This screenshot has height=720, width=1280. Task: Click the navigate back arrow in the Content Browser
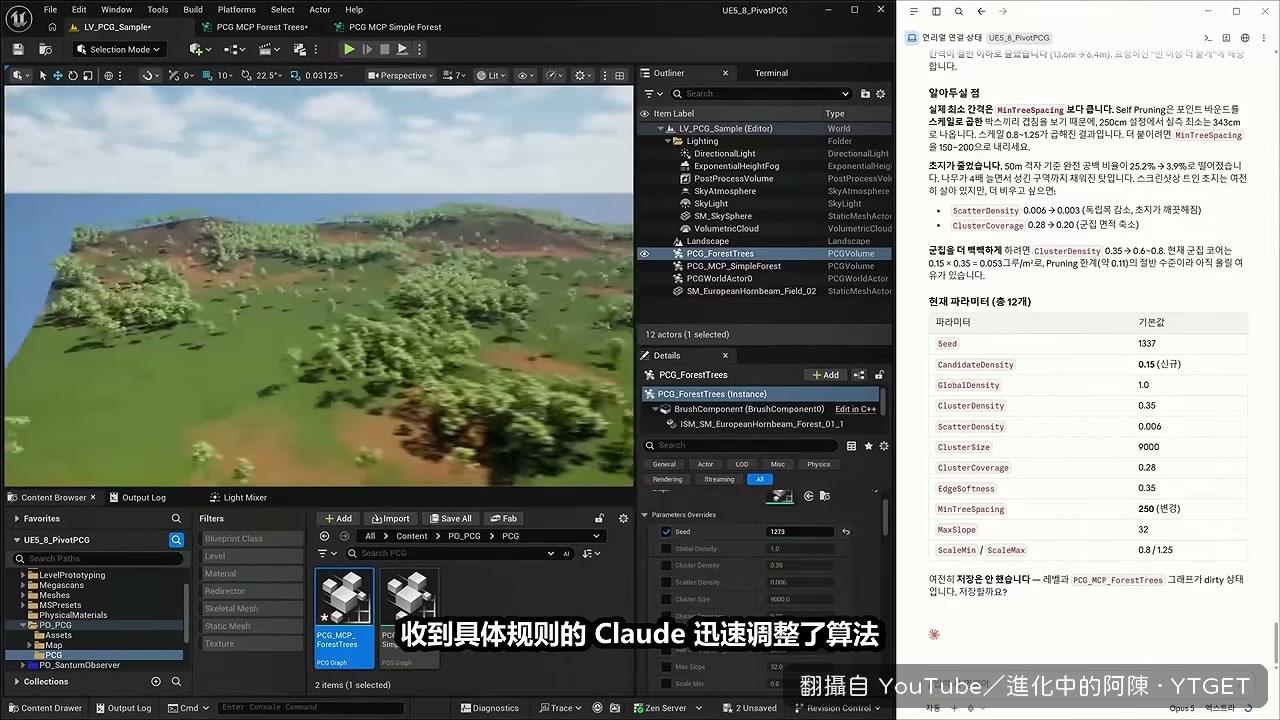[x=324, y=536]
